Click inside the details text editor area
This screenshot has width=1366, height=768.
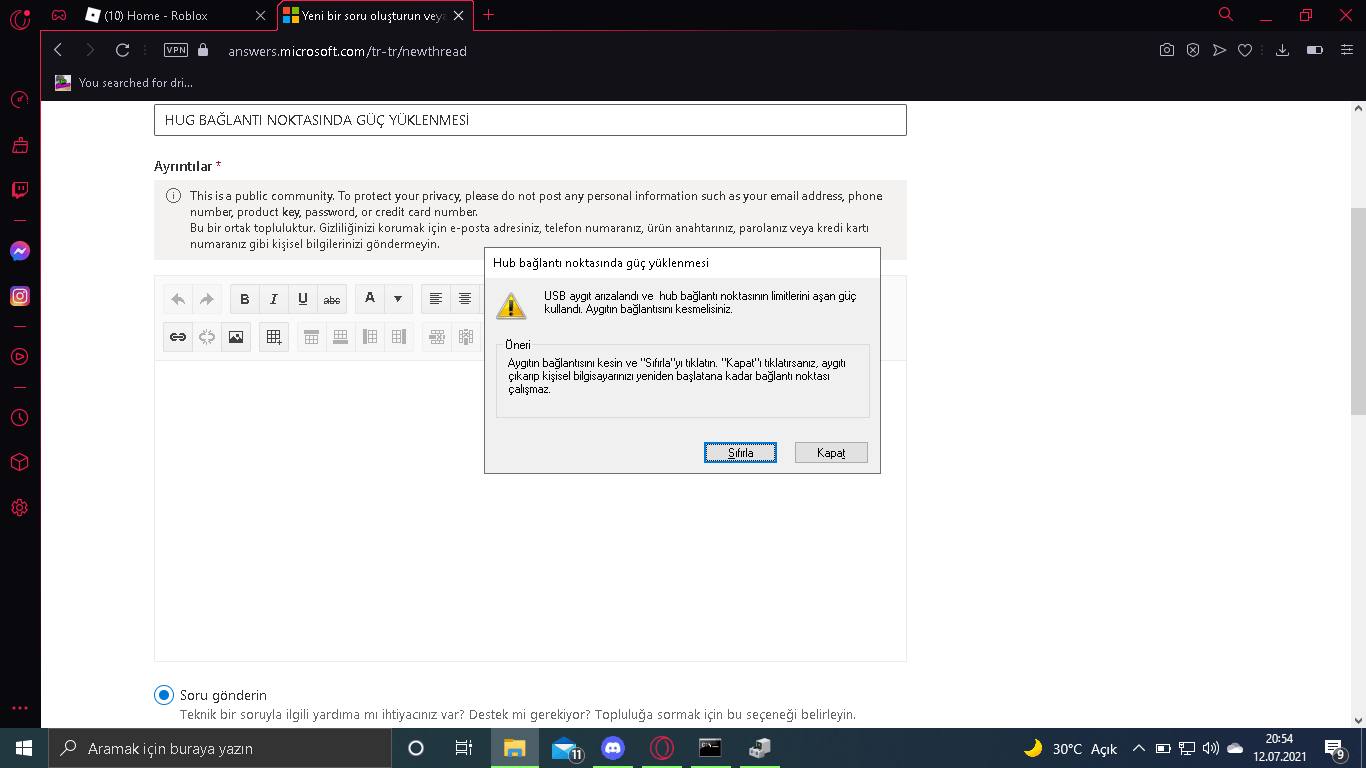[x=530, y=510]
